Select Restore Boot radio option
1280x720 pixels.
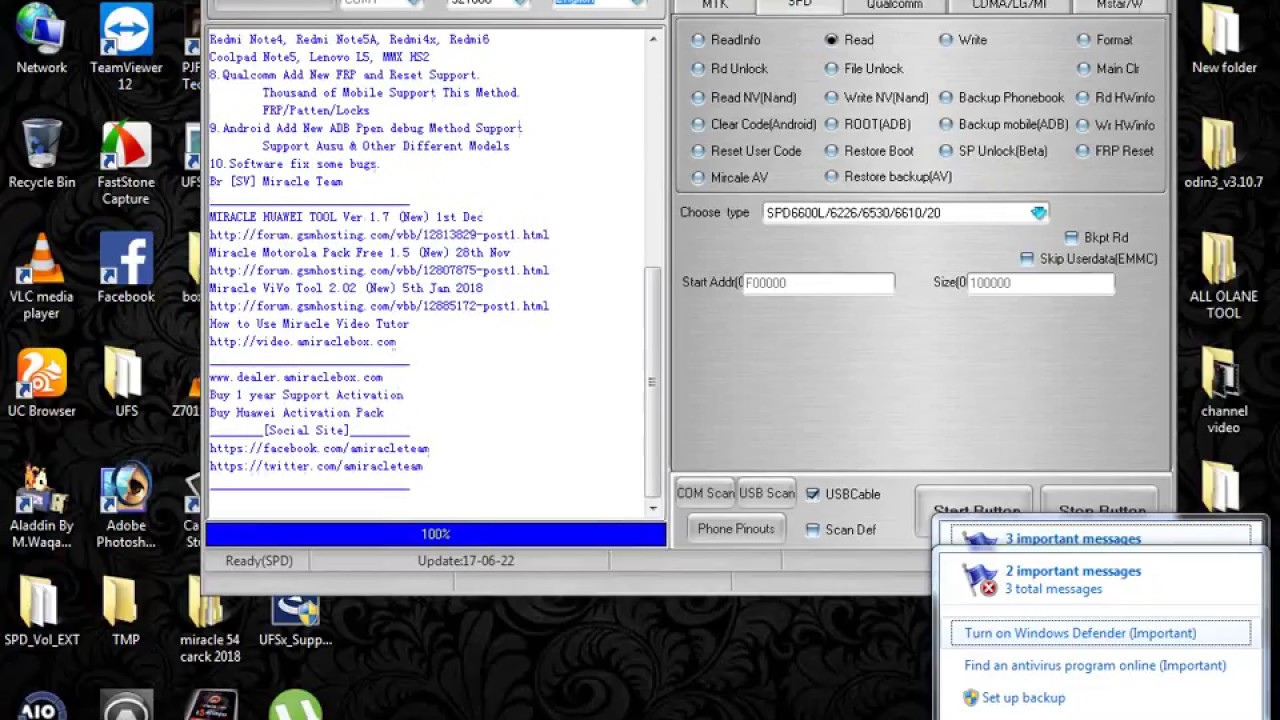pyautogui.click(x=832, y=151)
